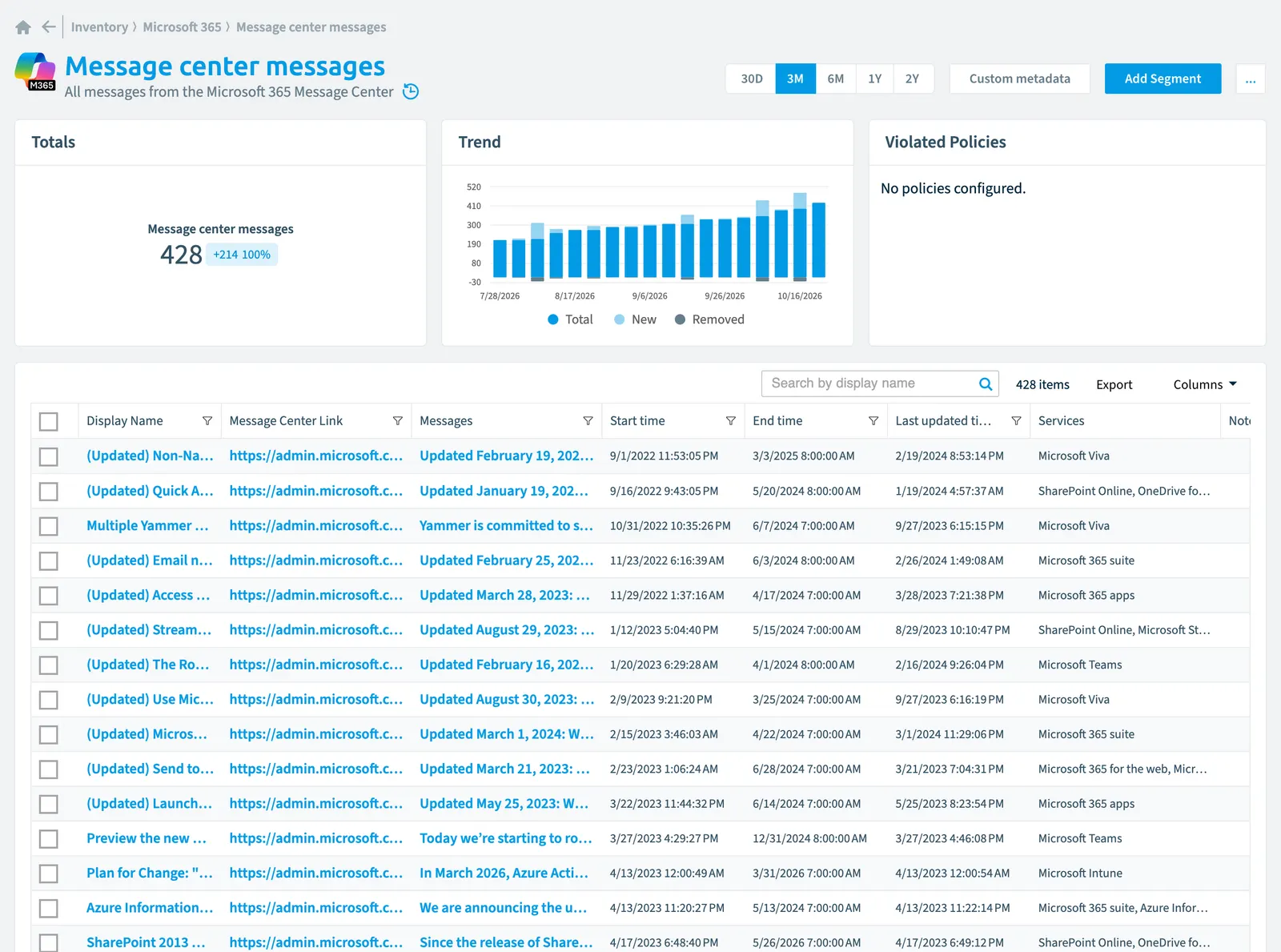Open Messages column filter icon

pos(588,421)
